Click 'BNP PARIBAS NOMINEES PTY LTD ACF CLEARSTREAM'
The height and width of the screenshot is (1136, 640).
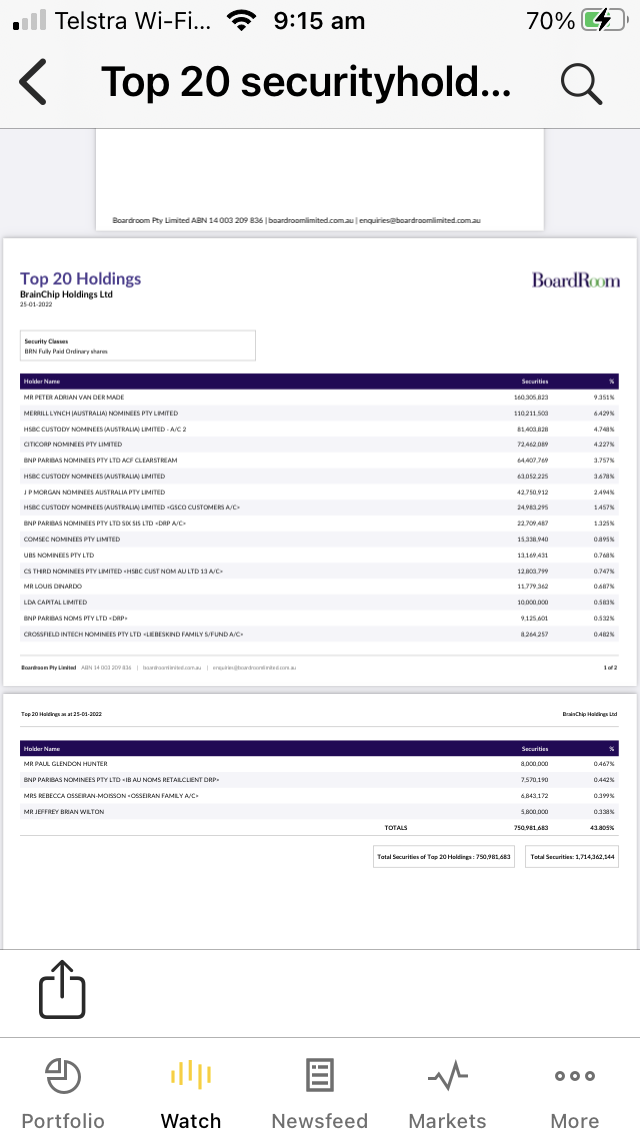[100, 460]
